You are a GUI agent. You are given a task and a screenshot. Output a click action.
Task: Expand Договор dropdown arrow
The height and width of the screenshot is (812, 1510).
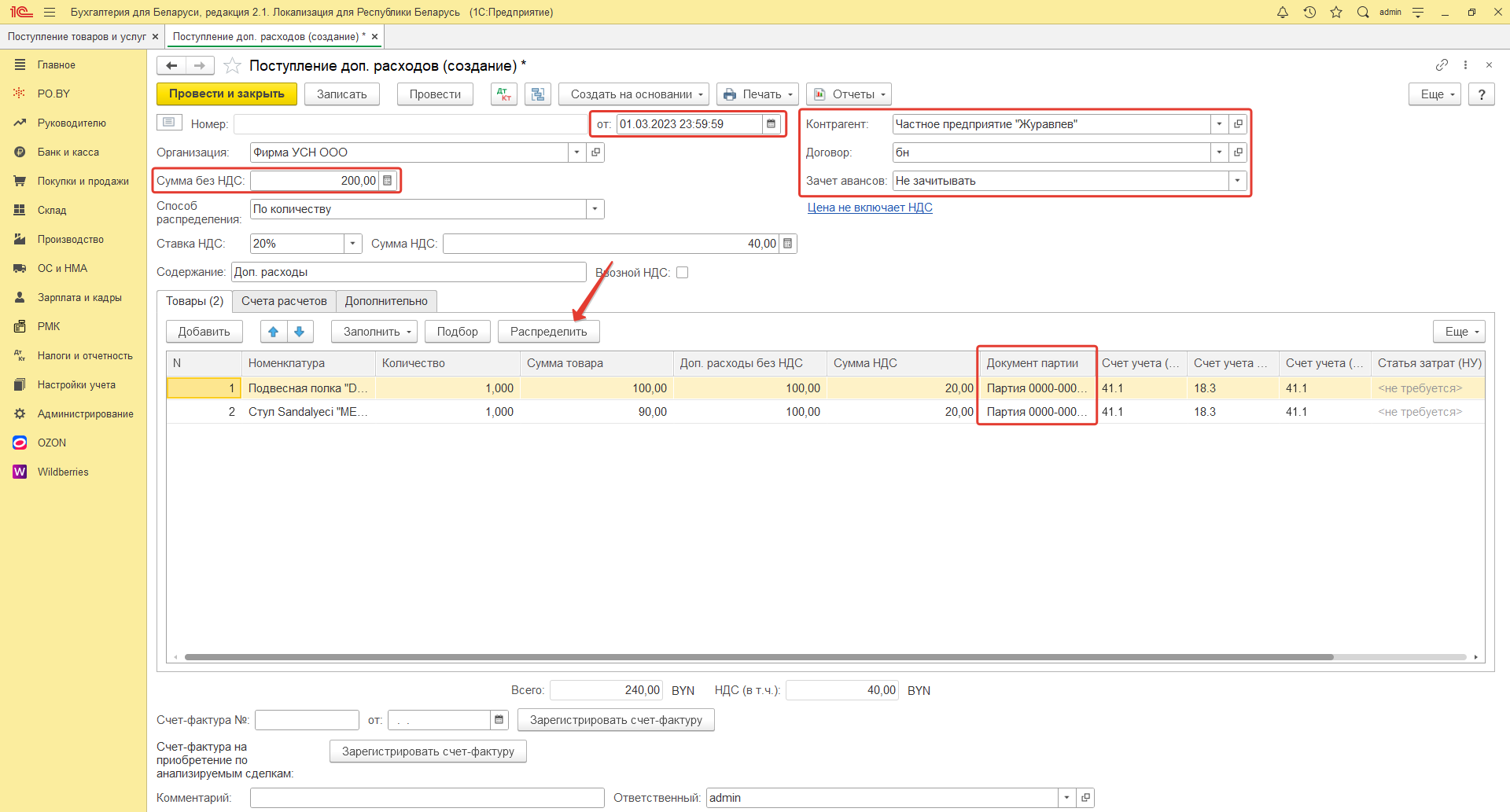pos(1220,152)
